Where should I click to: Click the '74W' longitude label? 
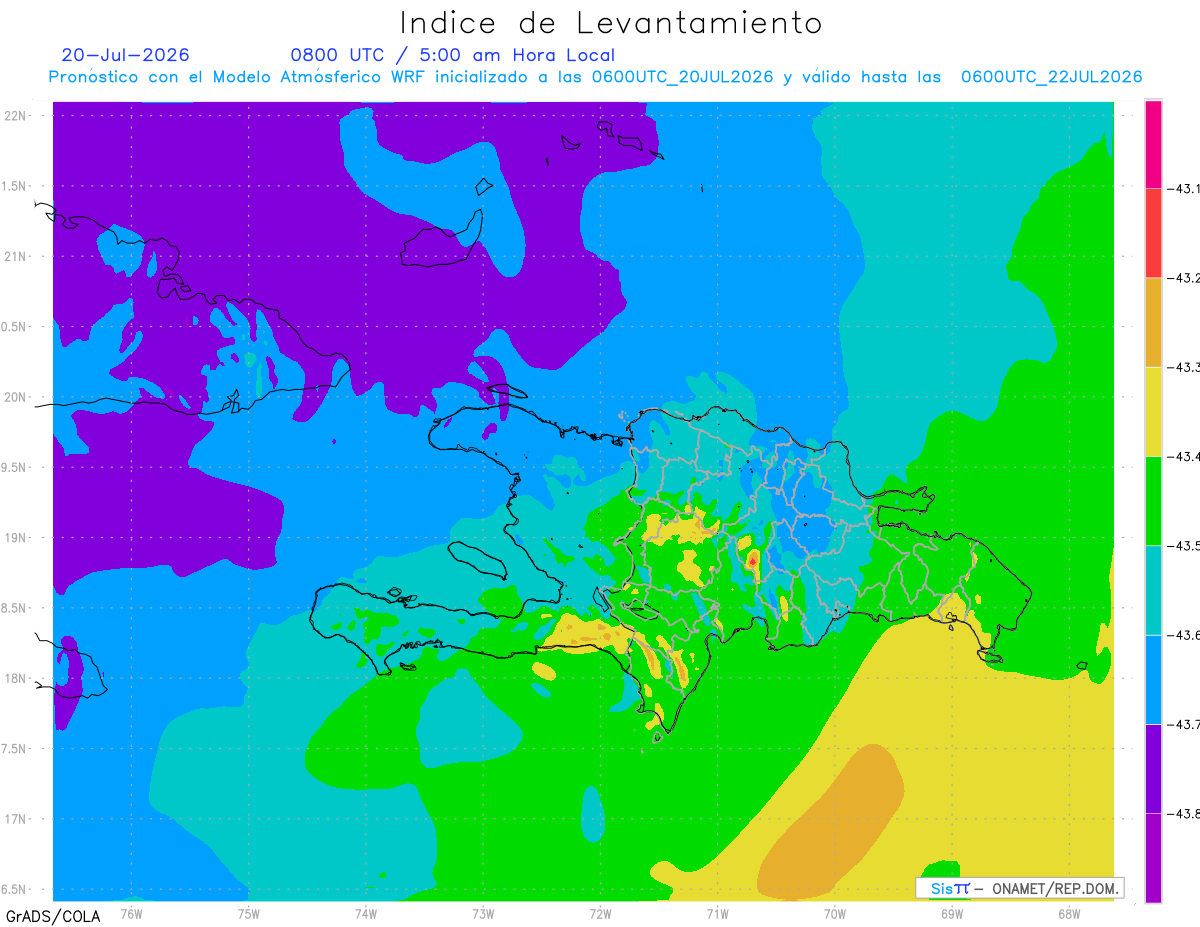point(365,912)
